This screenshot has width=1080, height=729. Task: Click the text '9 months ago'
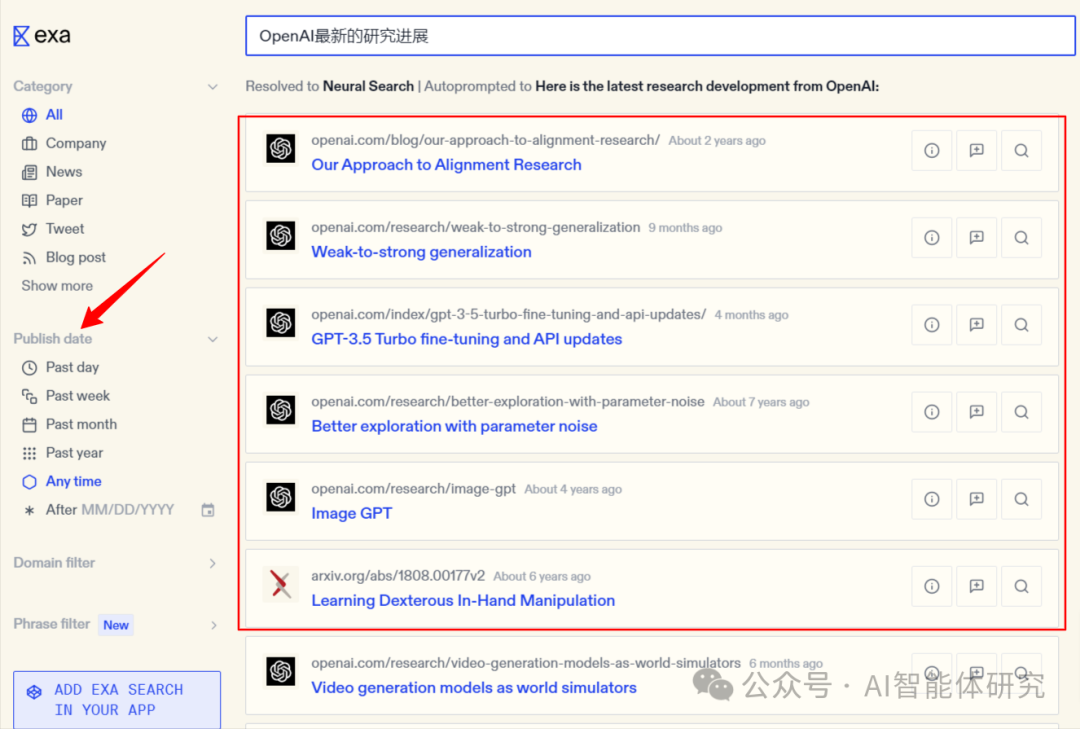pyautogui.click(x=685, y=228)
